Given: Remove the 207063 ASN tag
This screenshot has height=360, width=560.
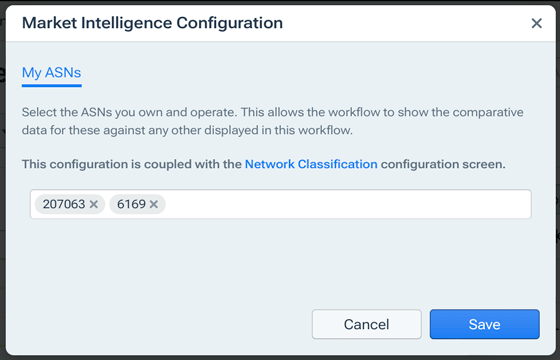Looking at the screenshot, I should click(94, 204).
